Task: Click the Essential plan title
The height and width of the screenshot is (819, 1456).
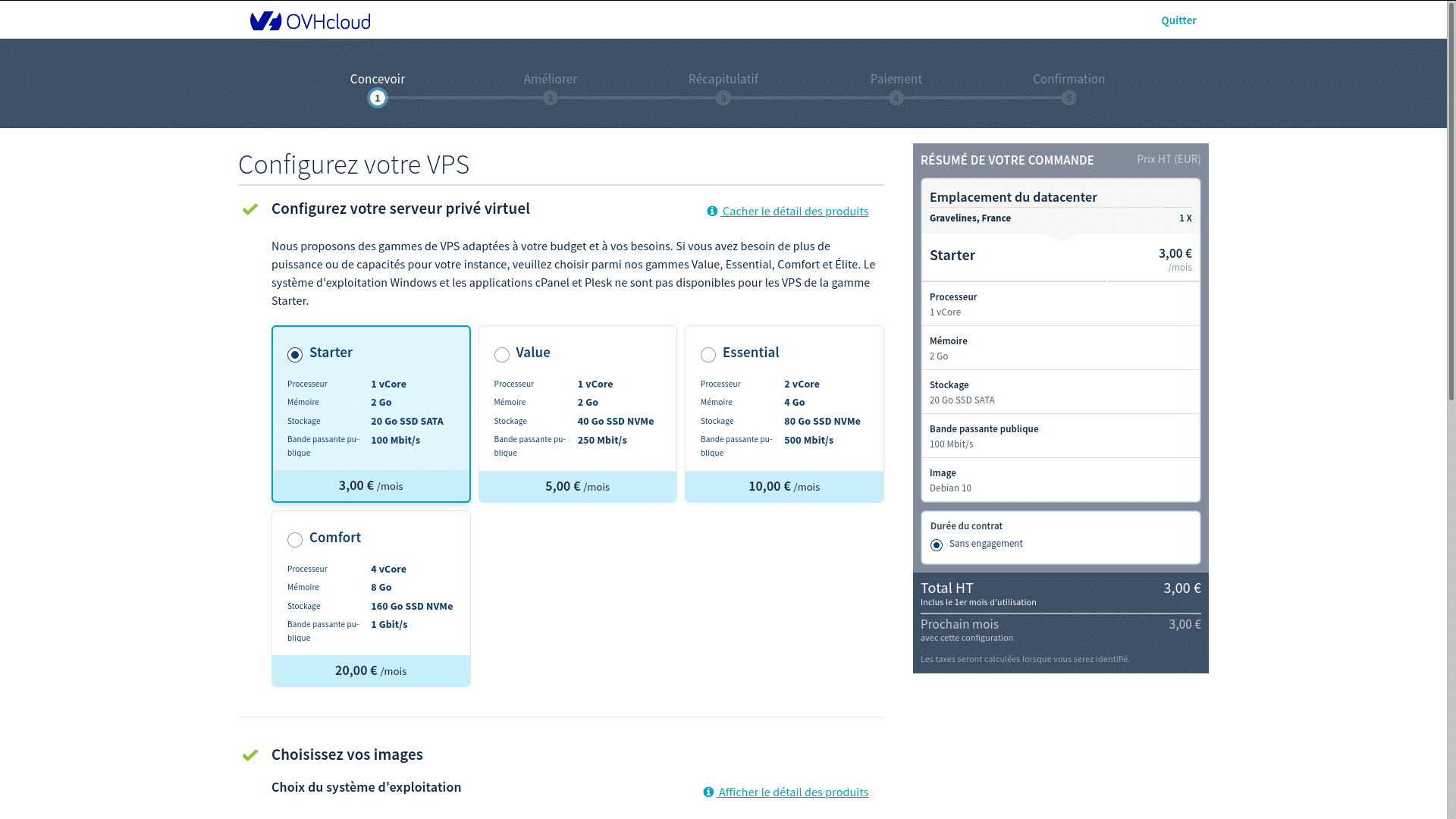Action: 751,353
